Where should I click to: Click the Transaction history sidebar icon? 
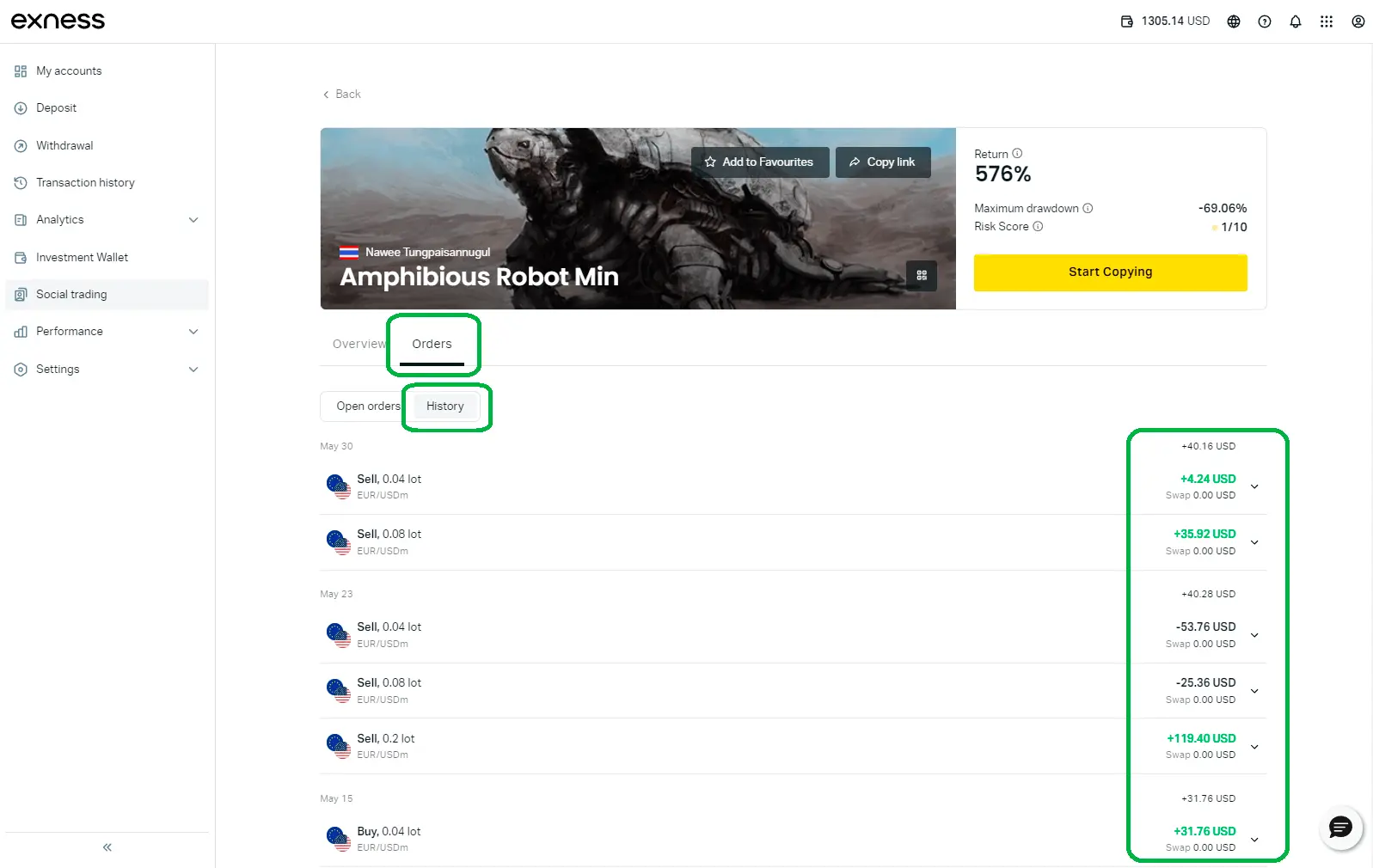pos(21,183)
